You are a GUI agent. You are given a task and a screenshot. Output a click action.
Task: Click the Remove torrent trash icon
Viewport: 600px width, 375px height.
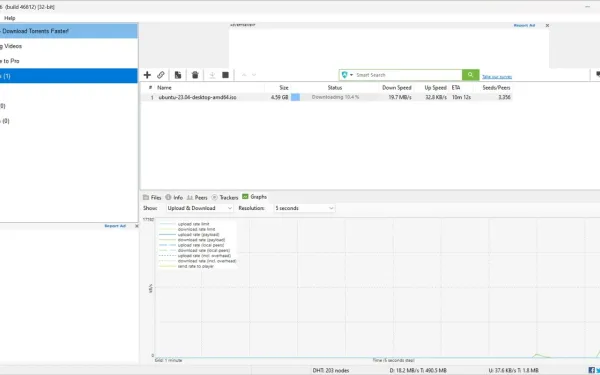pos(195,75)
